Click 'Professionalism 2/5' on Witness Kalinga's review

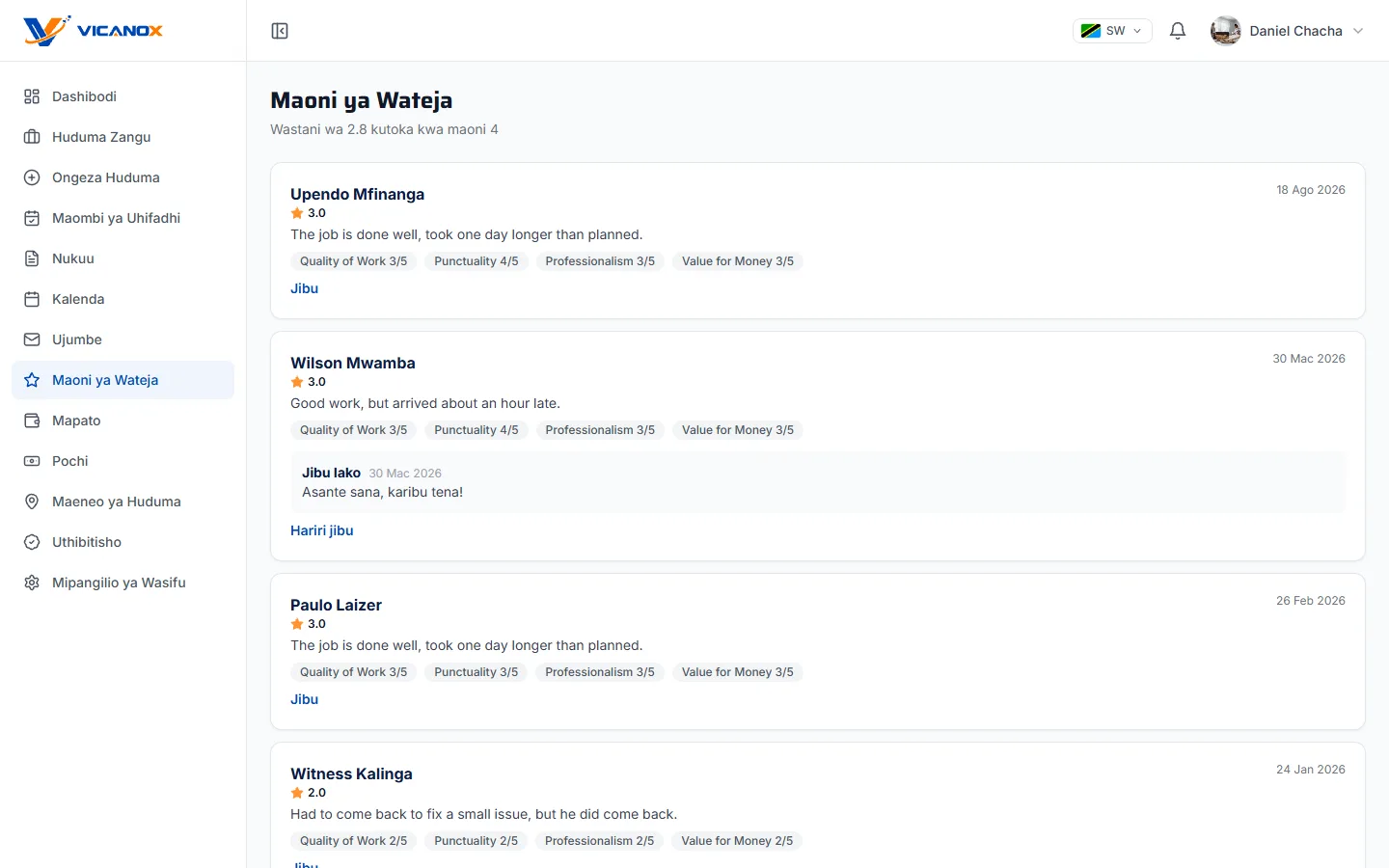pos(599,841)
